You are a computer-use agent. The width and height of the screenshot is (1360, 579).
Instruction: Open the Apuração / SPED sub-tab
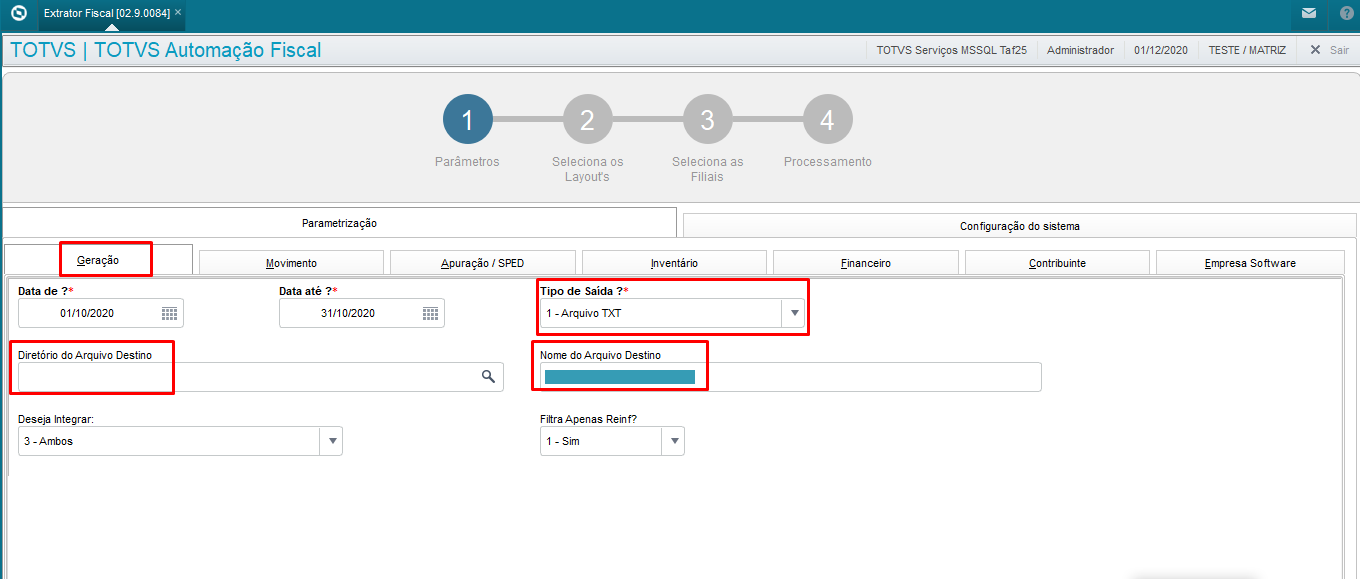pos(482,263)
